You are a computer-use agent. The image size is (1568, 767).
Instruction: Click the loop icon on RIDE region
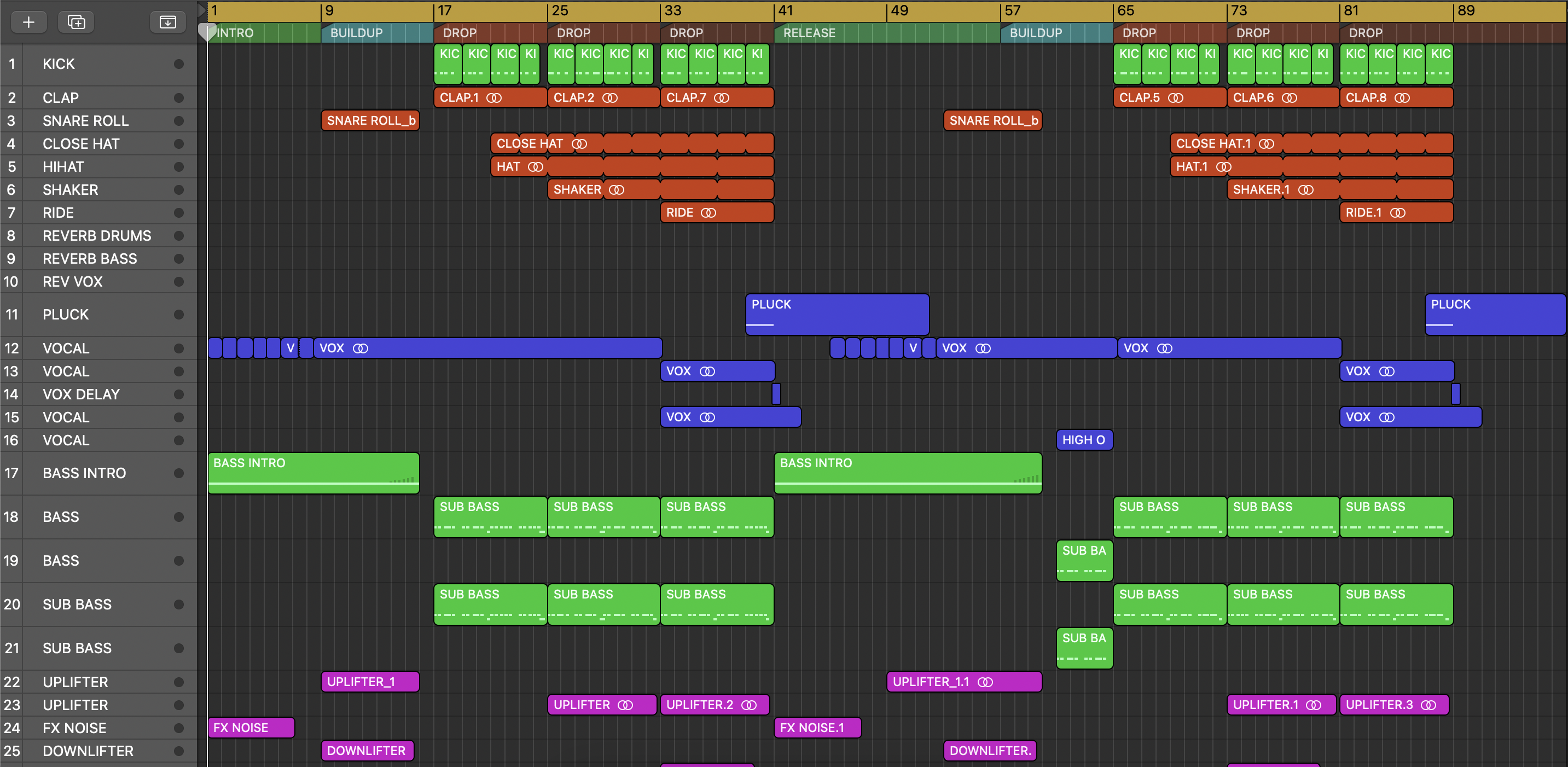click(x=708, y=212)
